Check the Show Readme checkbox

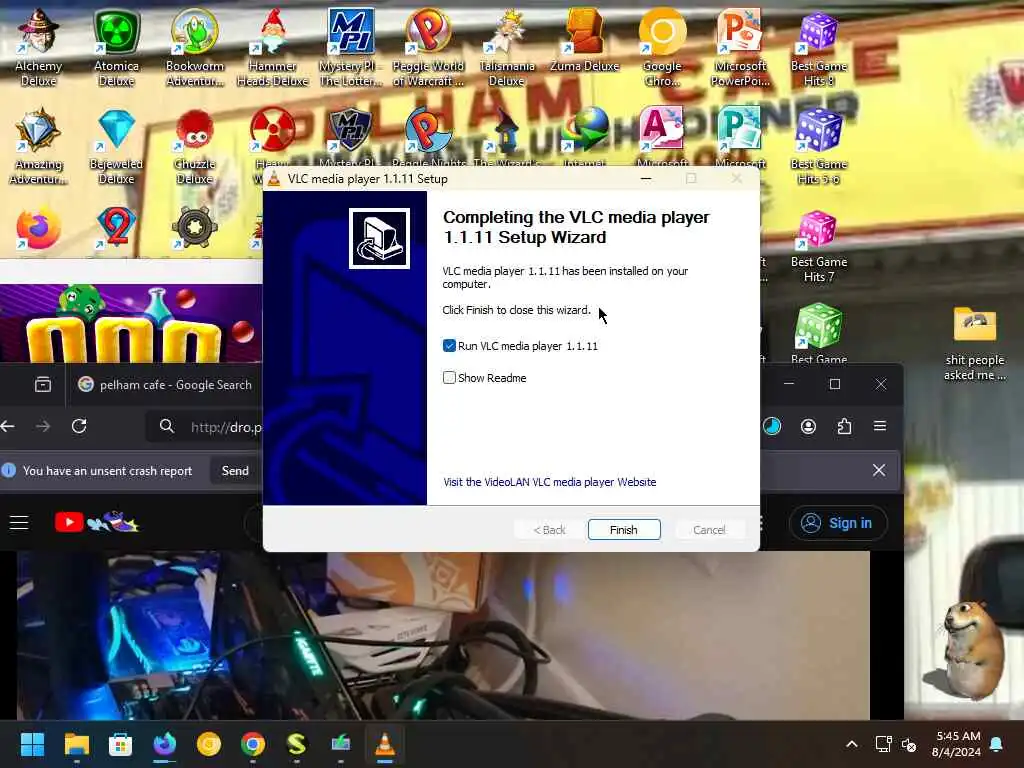click(449, 377)
